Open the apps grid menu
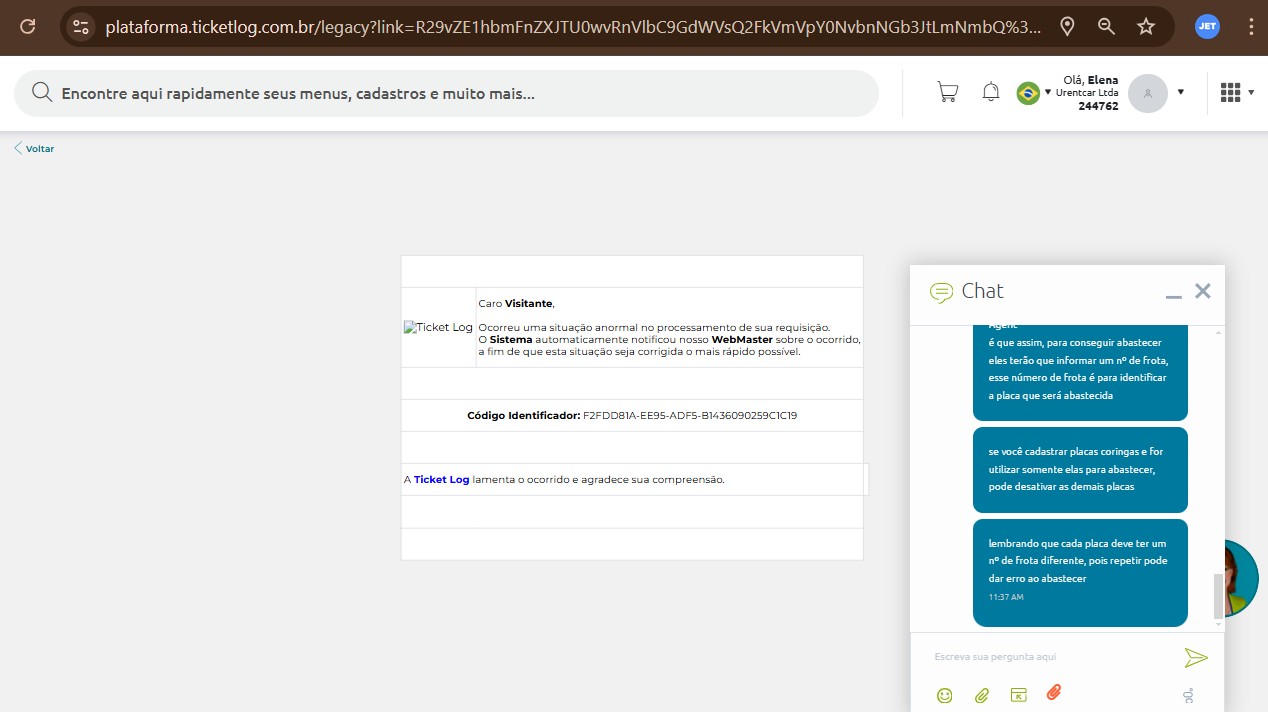The width and height of the screenshot is (1268, 712). [x=1231, y=93]
